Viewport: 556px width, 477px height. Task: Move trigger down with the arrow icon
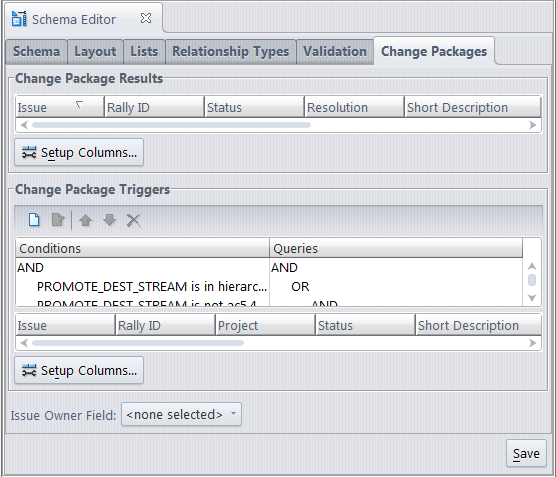(x=110, y=220)
